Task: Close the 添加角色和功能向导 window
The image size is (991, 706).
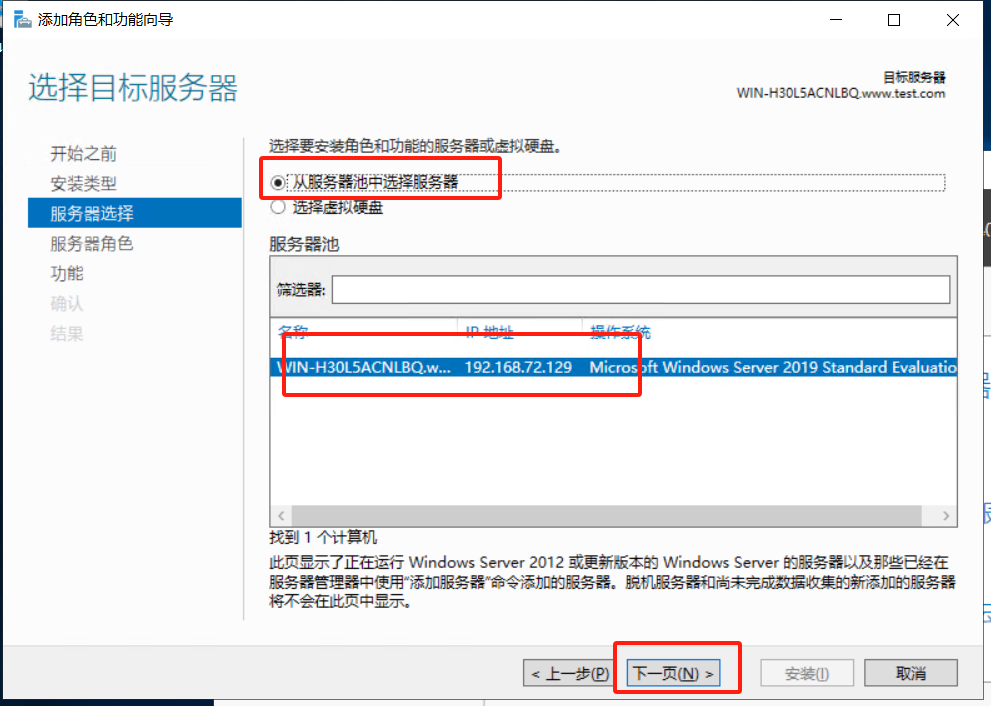Action: (x=953, y=20)
